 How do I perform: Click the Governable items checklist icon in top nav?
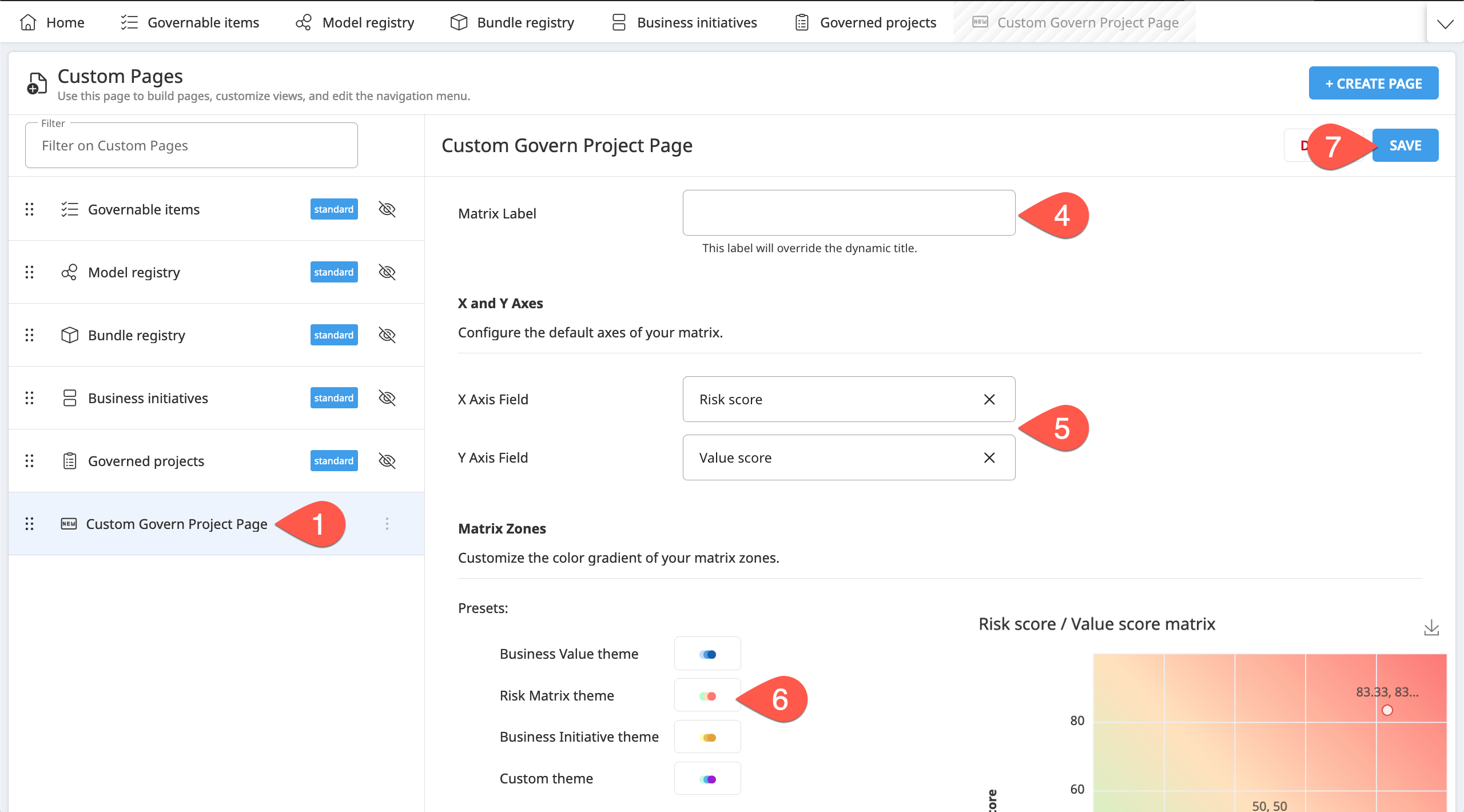[129, 22]
